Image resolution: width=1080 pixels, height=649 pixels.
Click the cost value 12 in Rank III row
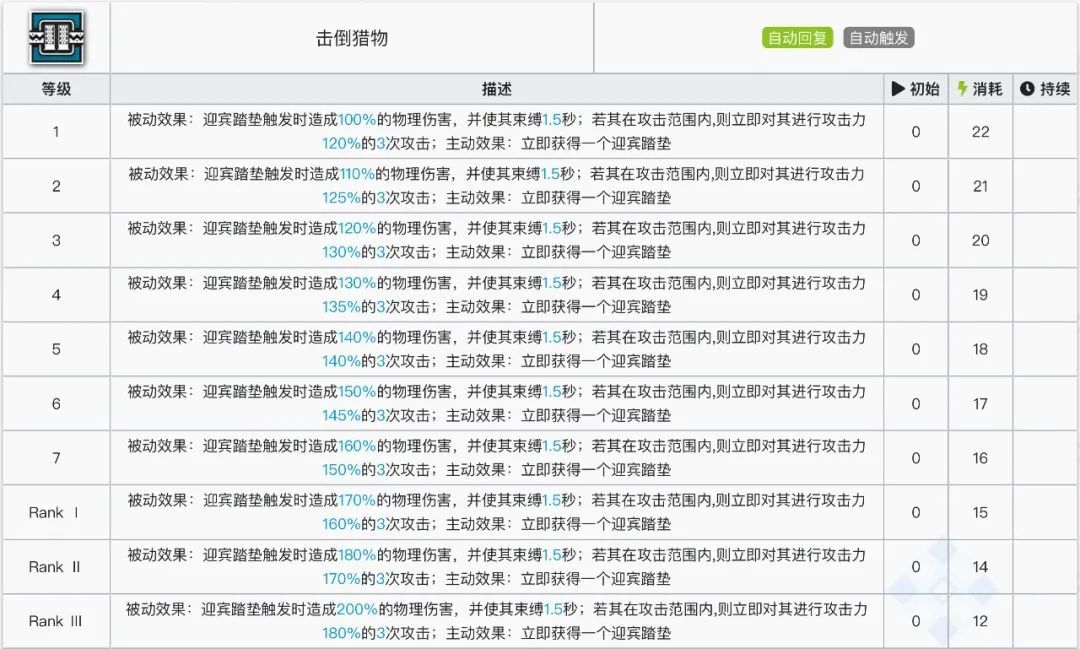tap(980, 621)
